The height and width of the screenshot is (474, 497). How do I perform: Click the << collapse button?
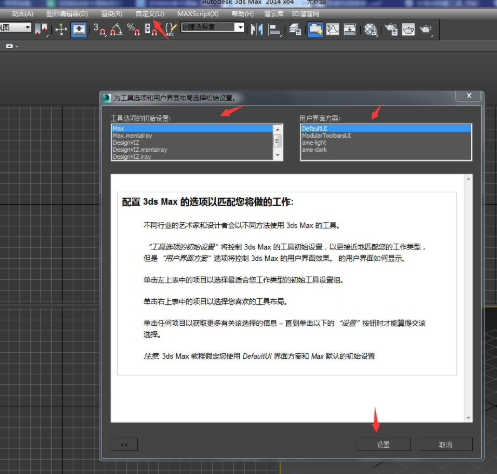(x=124, y=445)
